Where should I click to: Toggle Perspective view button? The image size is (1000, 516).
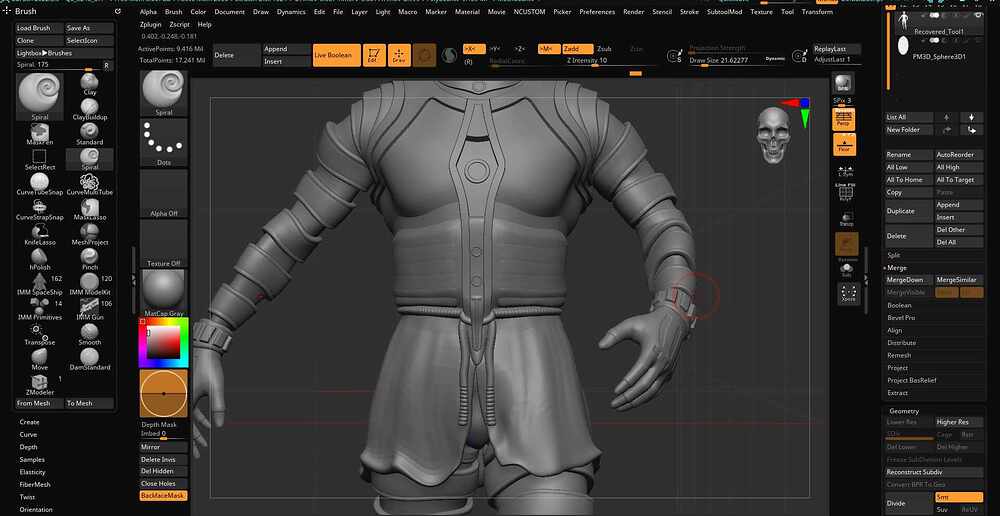coord(844,119)
